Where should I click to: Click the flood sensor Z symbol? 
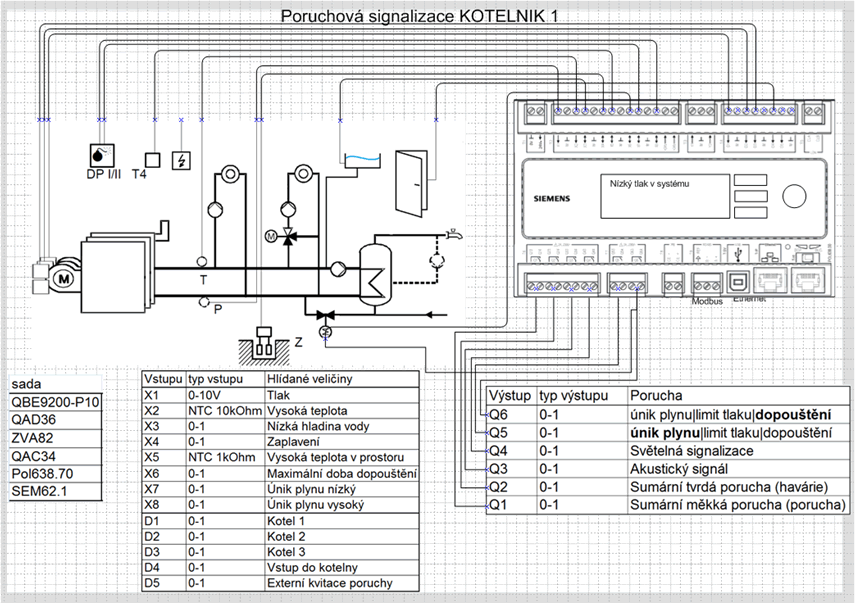[x=264, y=342]
